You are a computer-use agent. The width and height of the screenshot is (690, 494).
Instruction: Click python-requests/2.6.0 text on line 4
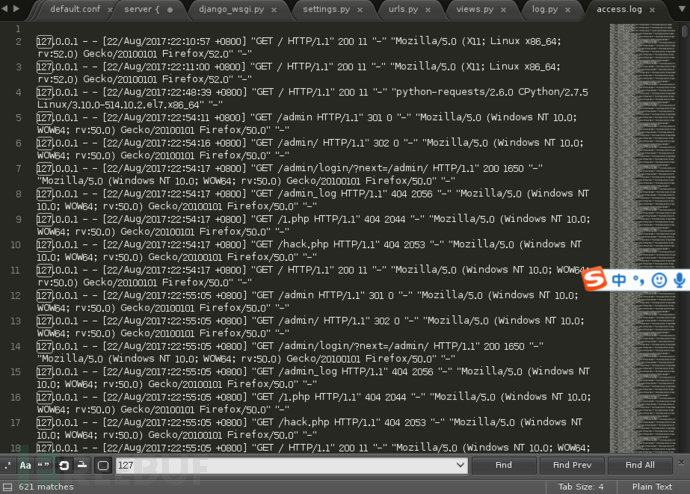pos(455,92)
